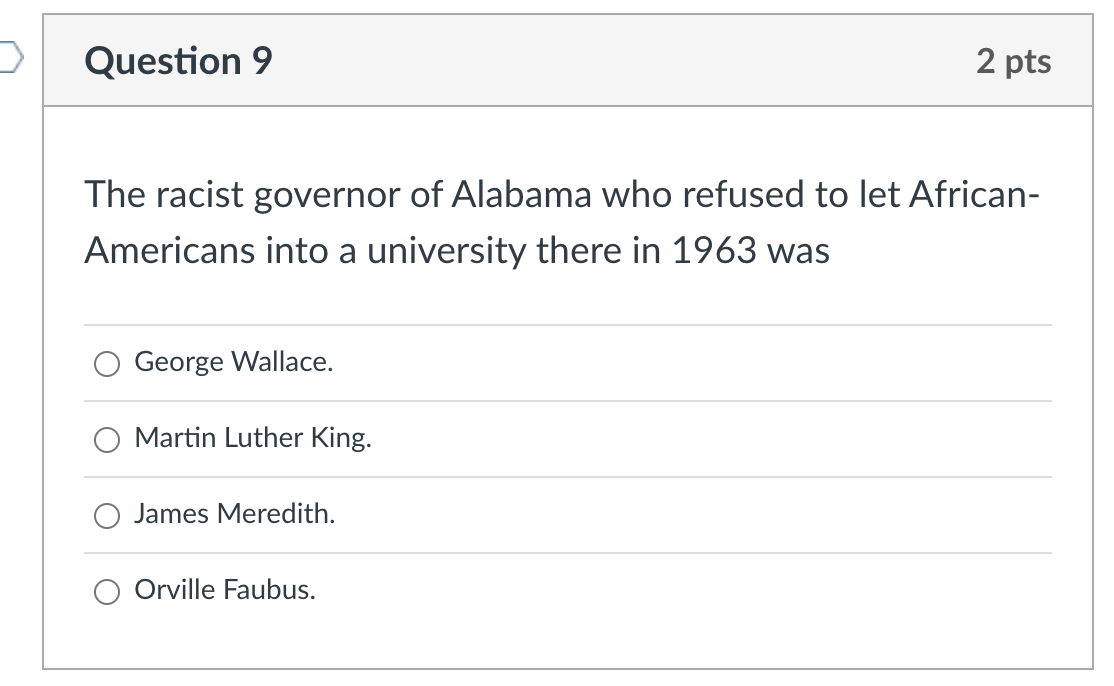
Task: Choose the Martin Luther King radio option
Action: 107,440
